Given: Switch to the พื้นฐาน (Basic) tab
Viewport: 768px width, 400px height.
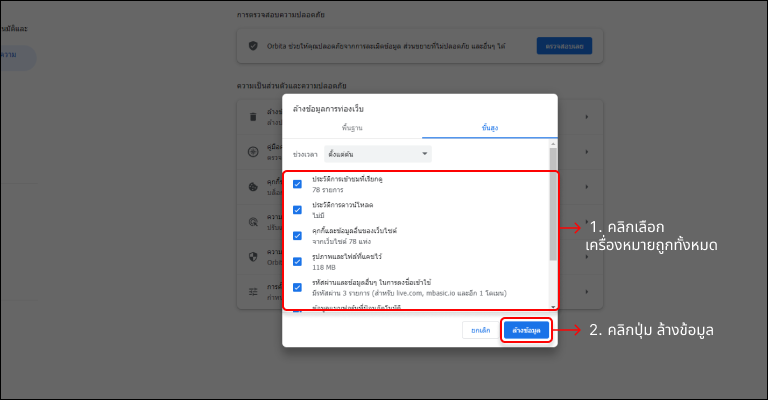Looking at the screenshot, I should click(x=352, y=128).
